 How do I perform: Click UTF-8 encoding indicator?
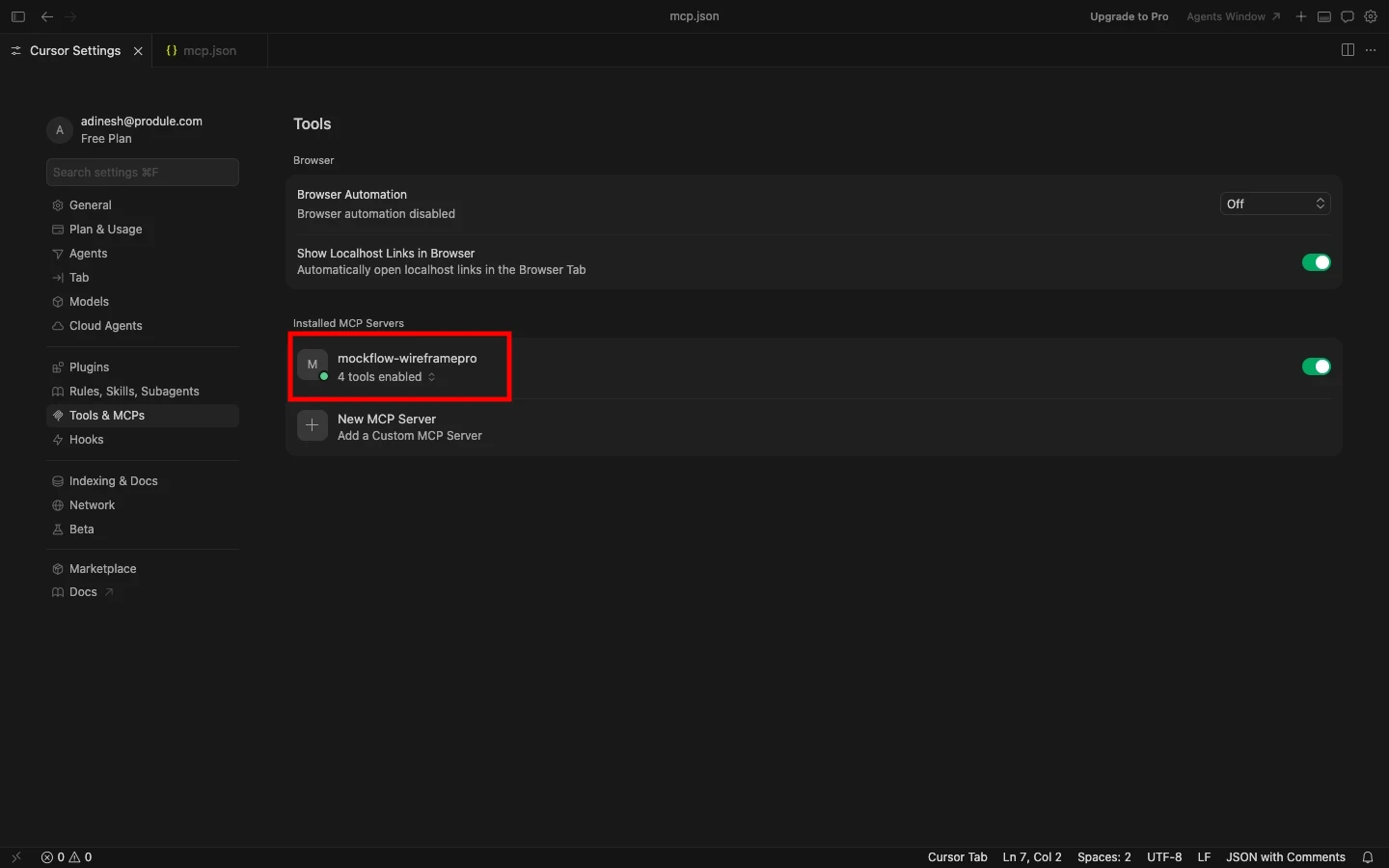tap(1164, 856)
